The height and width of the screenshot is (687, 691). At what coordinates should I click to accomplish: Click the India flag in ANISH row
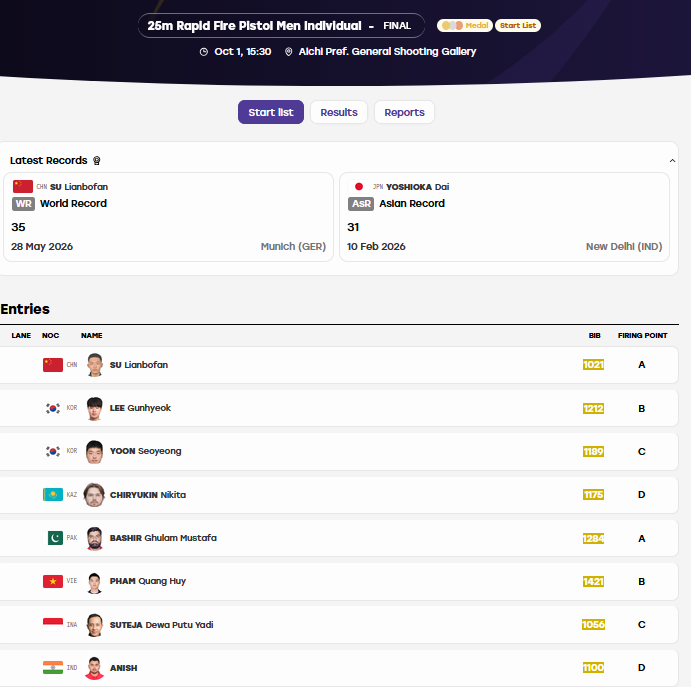[53, 668]
